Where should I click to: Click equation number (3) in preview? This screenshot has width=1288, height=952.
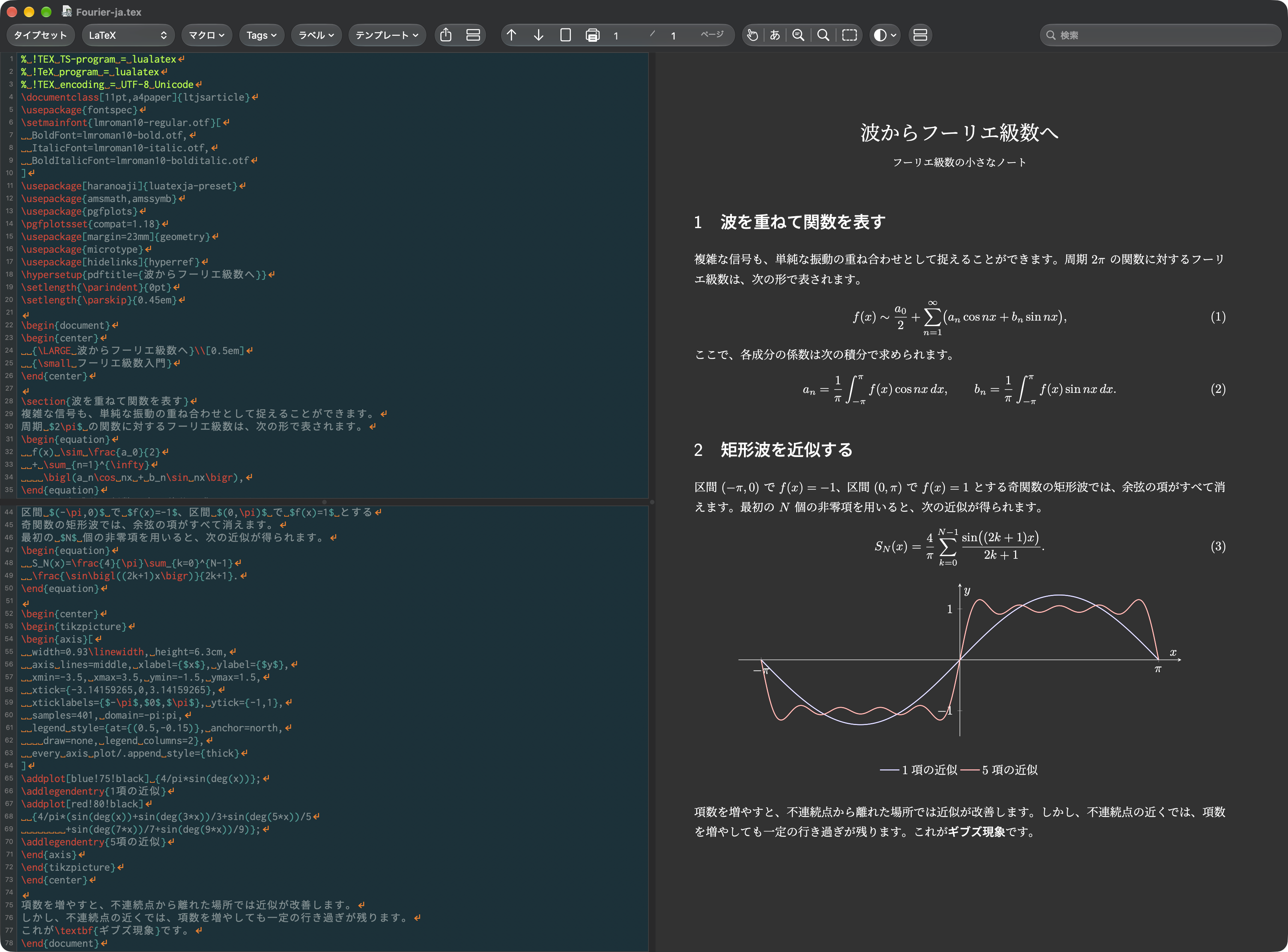(x=1218, y=546)
